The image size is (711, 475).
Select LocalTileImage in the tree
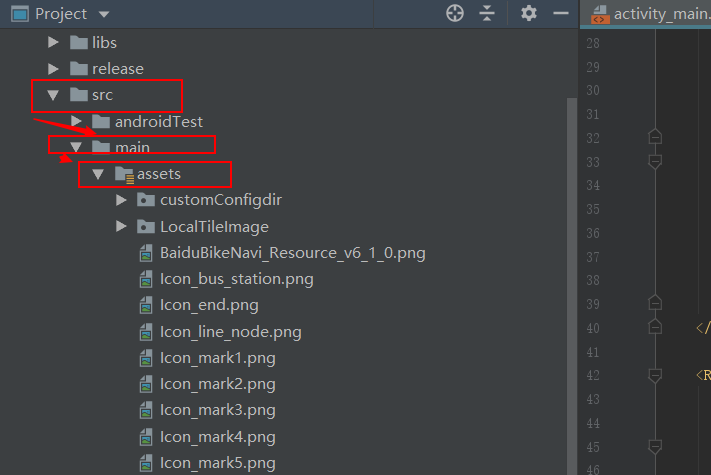point(214,227)
